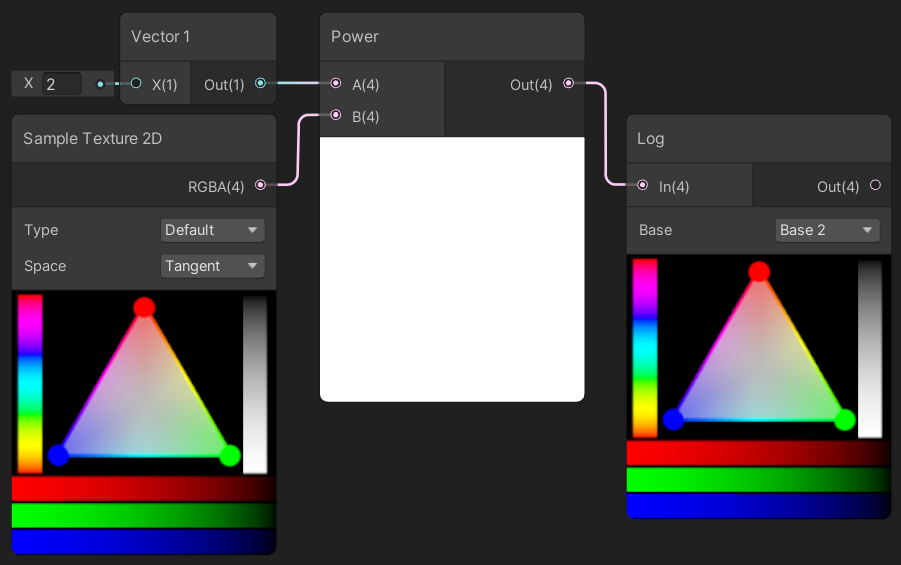Screen dimensions: 901x565
Task: Click the B(4) input port on Power node
Action: click(336, 116)
